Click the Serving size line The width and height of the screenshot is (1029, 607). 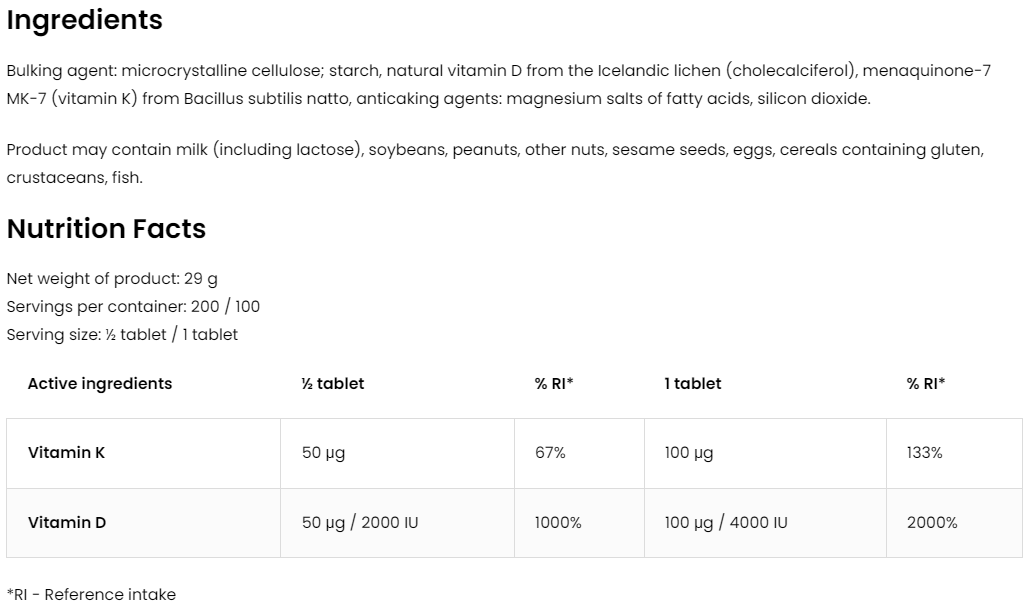point(122,335)
